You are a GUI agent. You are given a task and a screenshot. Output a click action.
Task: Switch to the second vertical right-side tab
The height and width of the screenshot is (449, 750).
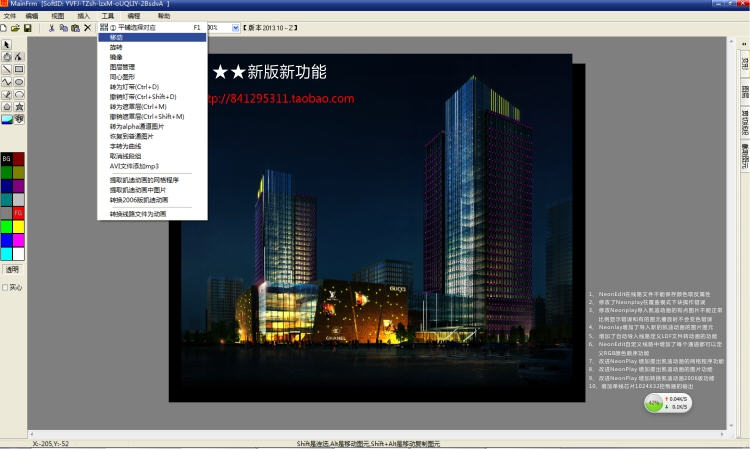[x=745, y=91]
